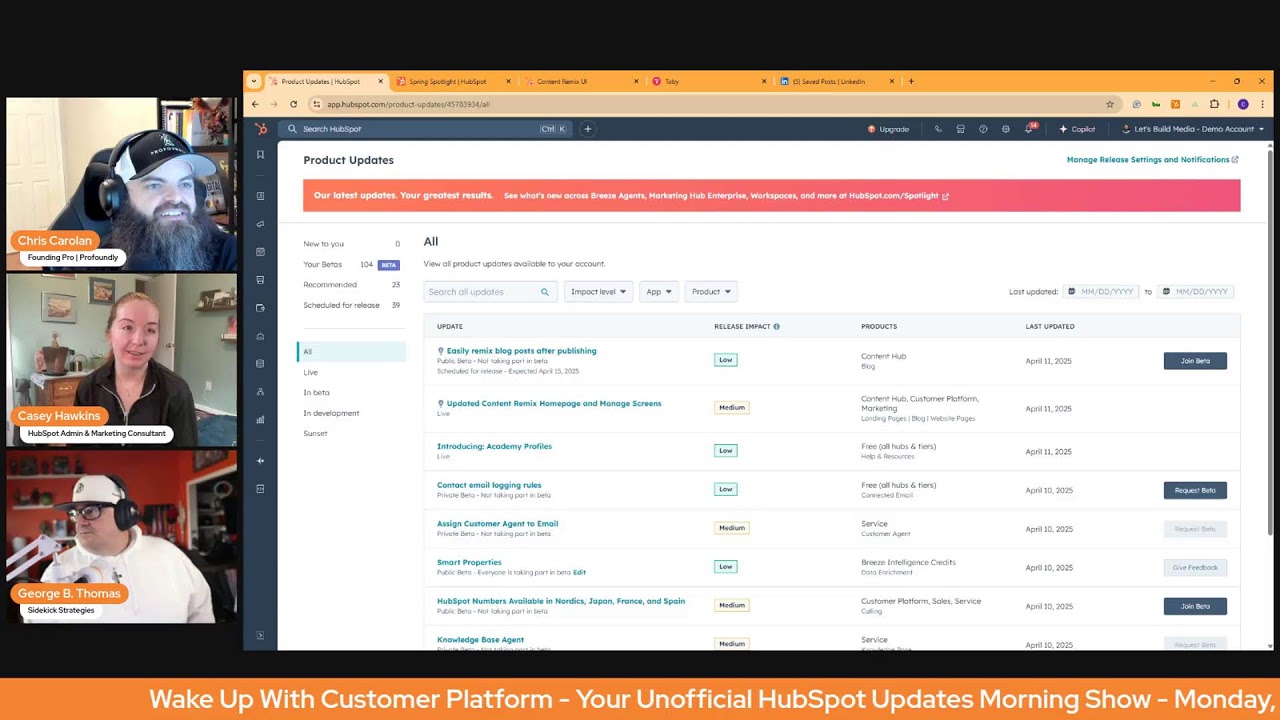Open Breeze sparkle icon in sidebar

click(x=260, y=461)
